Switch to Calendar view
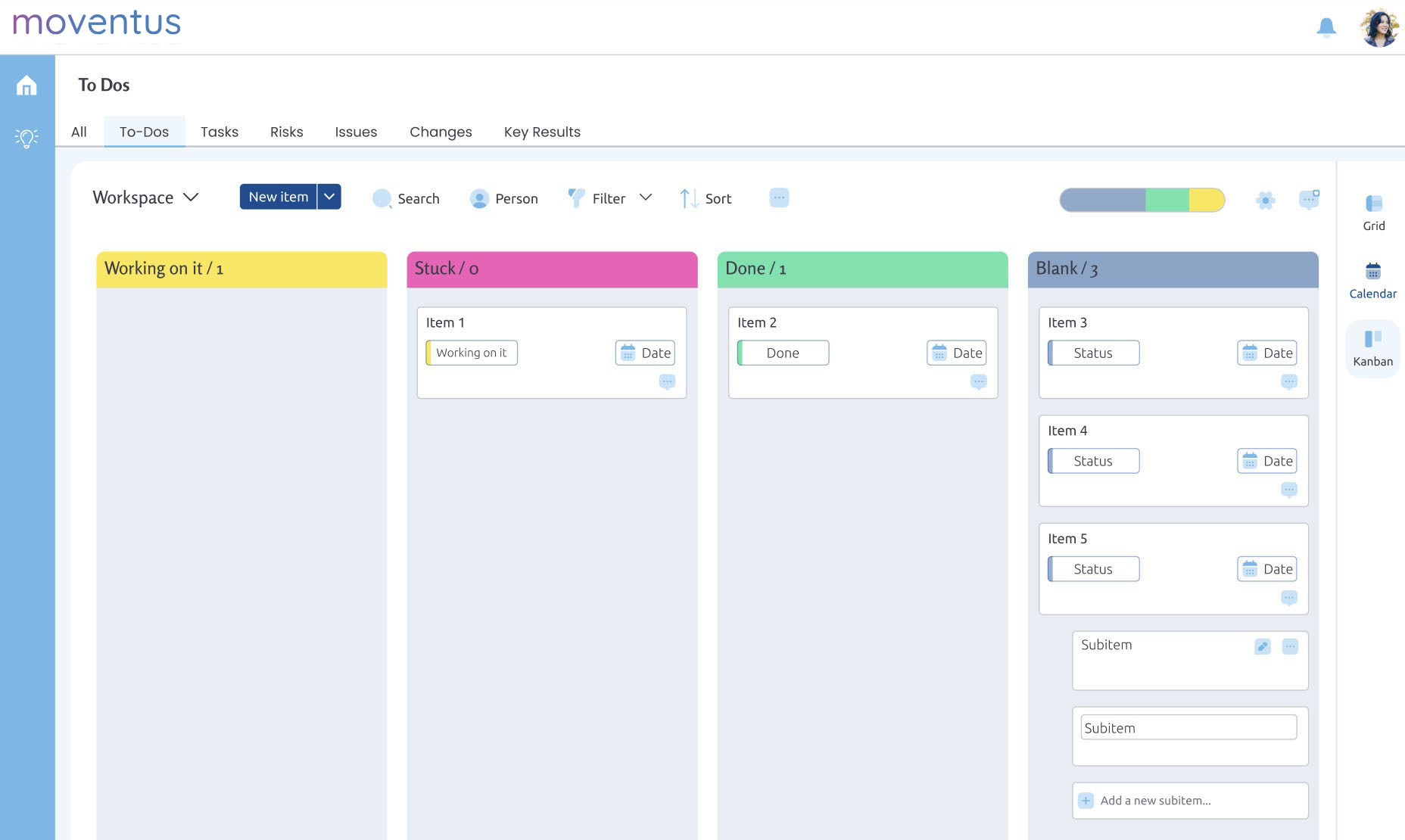1405x840 pixels. tap(1372, 281)
